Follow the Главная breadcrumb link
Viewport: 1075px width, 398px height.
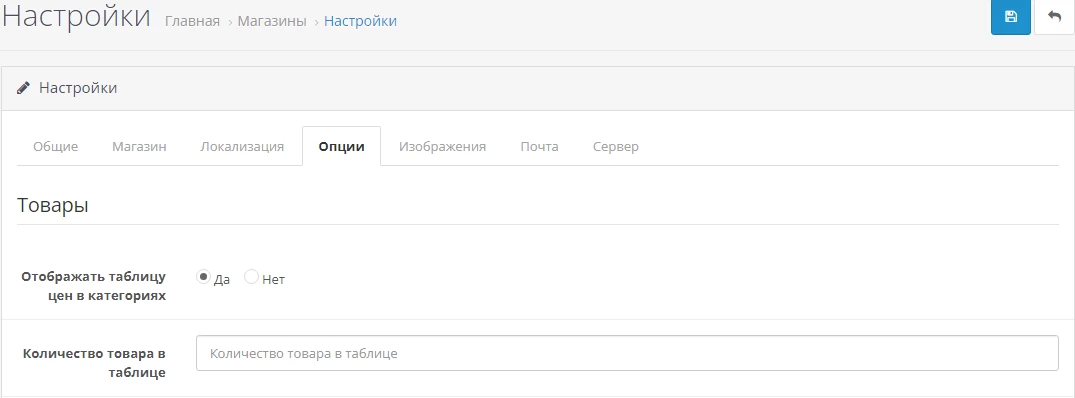(193, 21)
